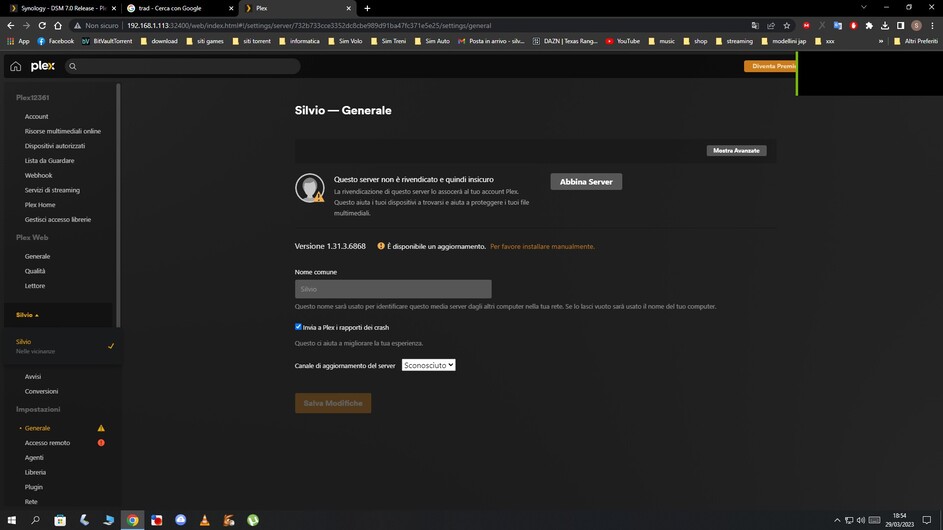Viewport: 943px width, 530px height.
Task: Open the browser extensions puzzle icon
Action: (x=869, y=25)
